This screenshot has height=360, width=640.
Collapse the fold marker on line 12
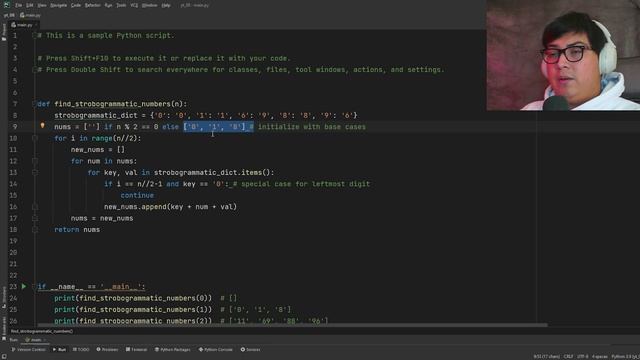[35, 161]
